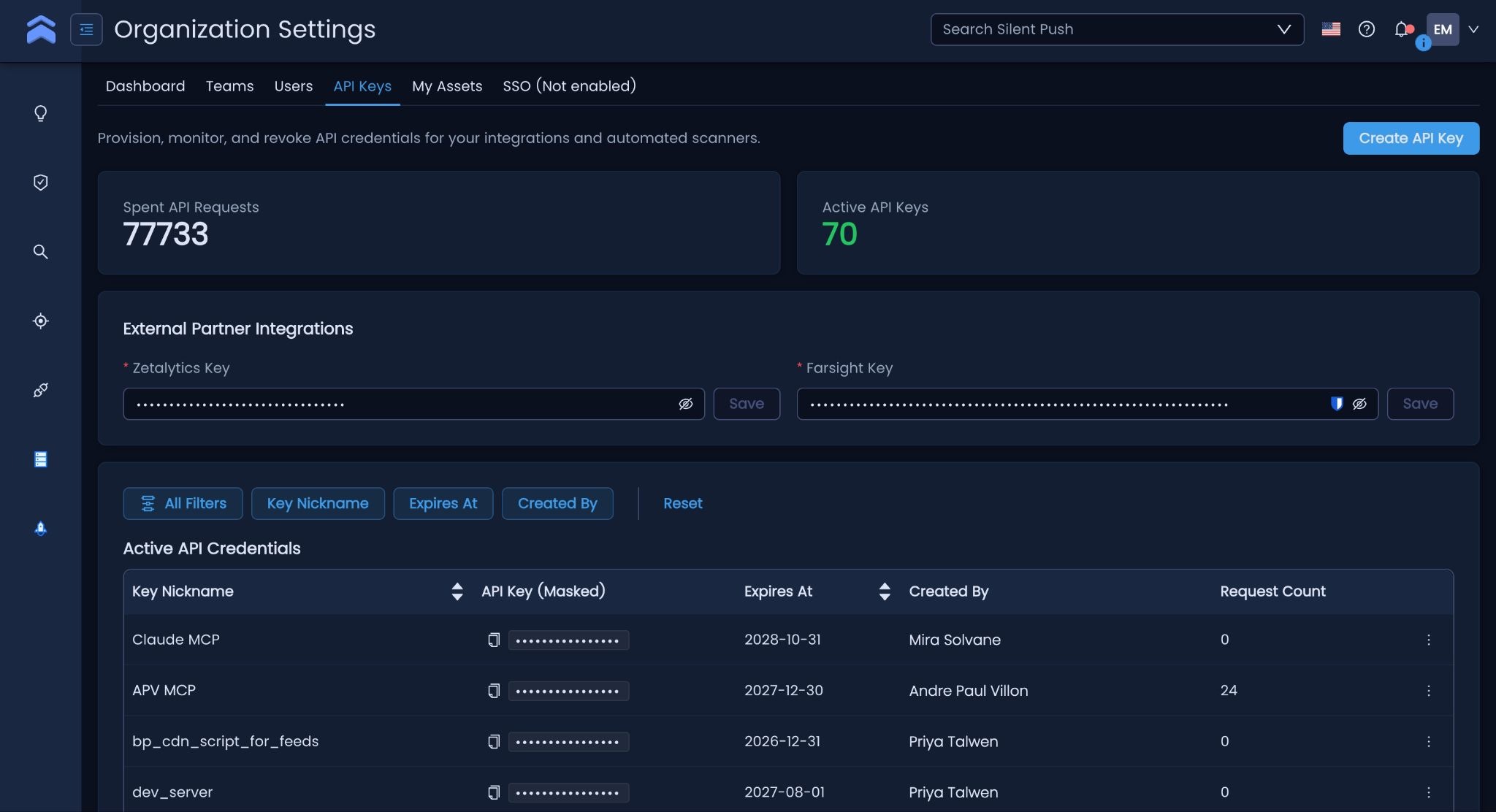
Task: Click the 77733 spent requests value
Action: tap(166, 234)
